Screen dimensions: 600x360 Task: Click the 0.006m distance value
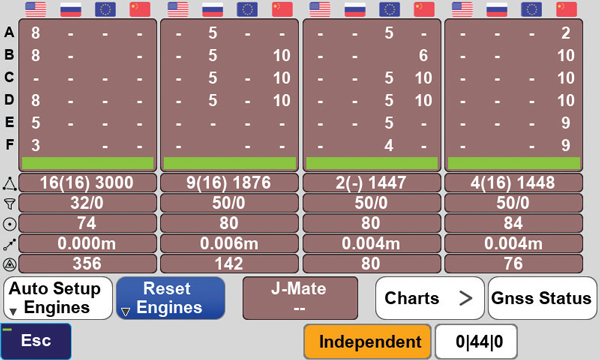click(229, 244)
